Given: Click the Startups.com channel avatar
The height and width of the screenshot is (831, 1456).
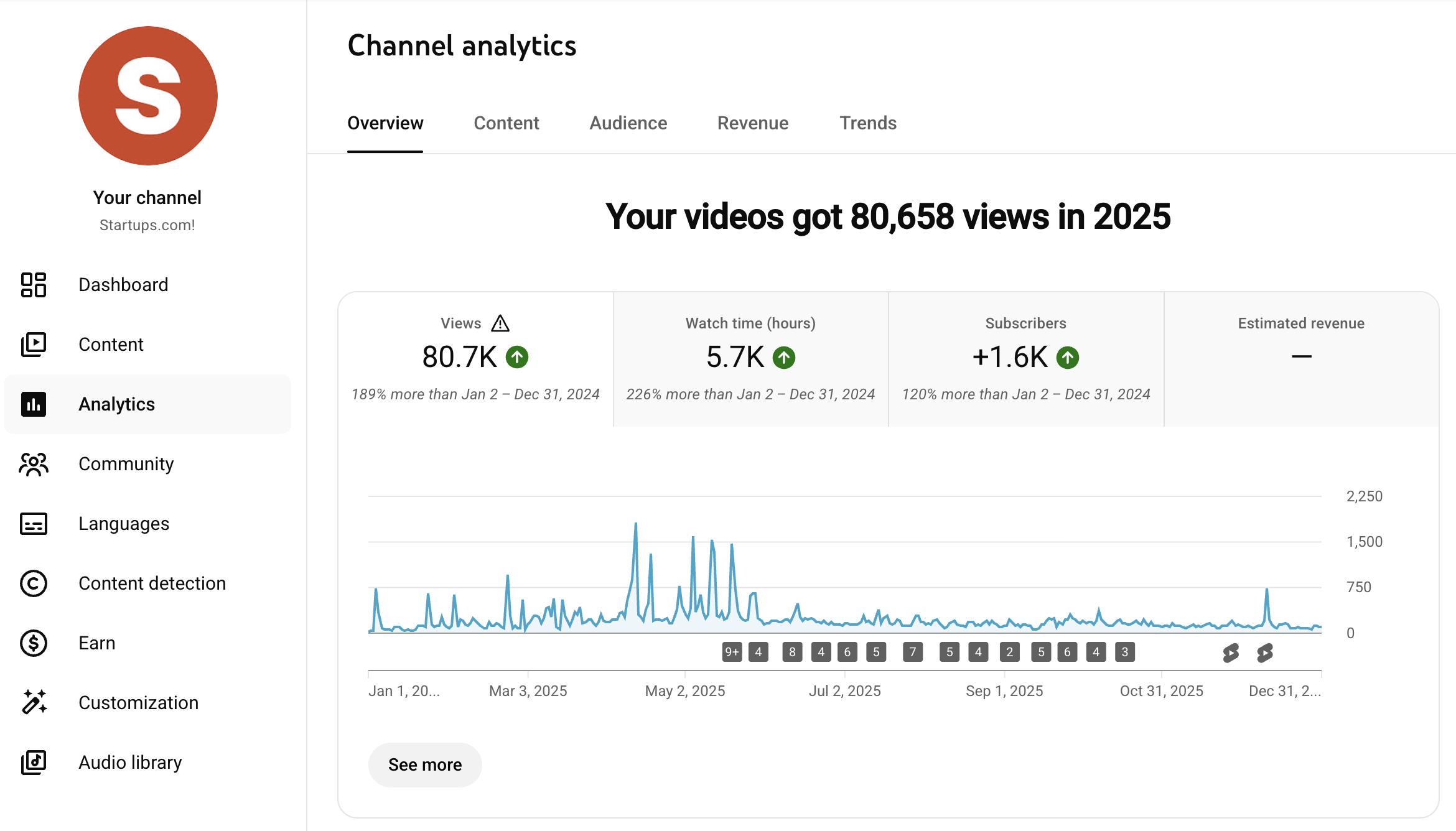Looking at the screenshot, I should pos(148,96).
